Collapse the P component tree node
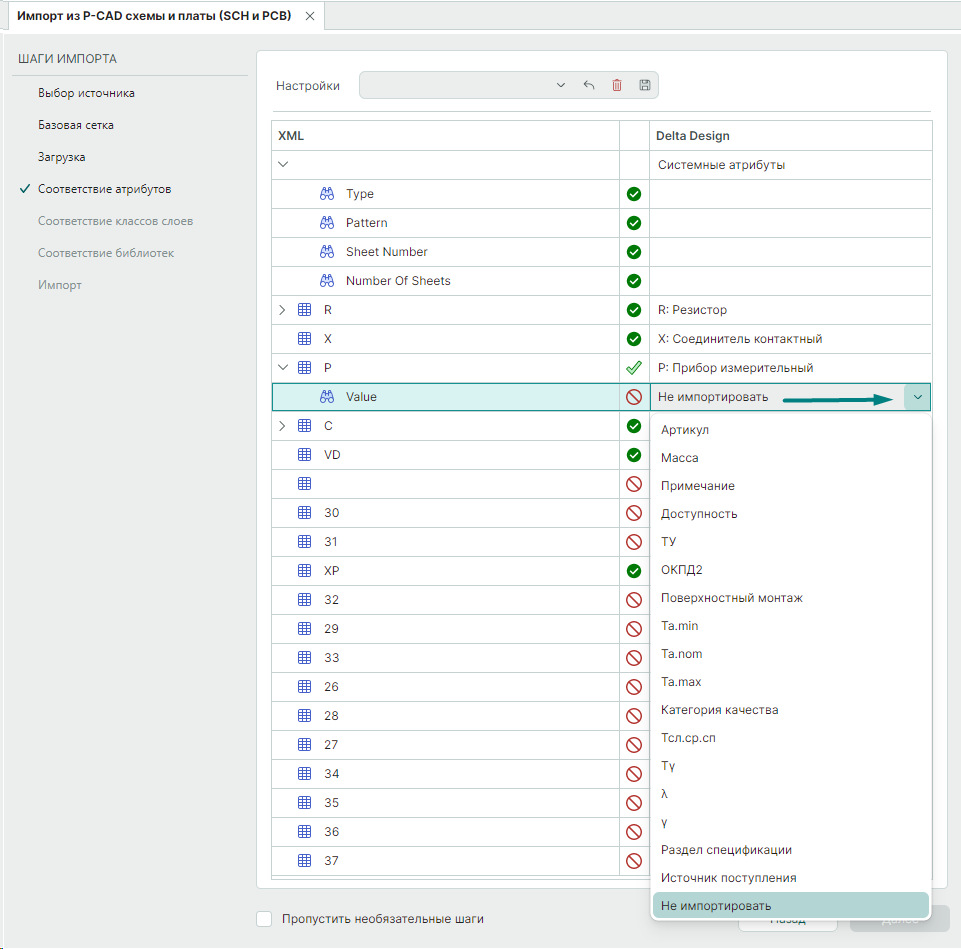This screenshot has height=949, width=961. pos(282,368)
